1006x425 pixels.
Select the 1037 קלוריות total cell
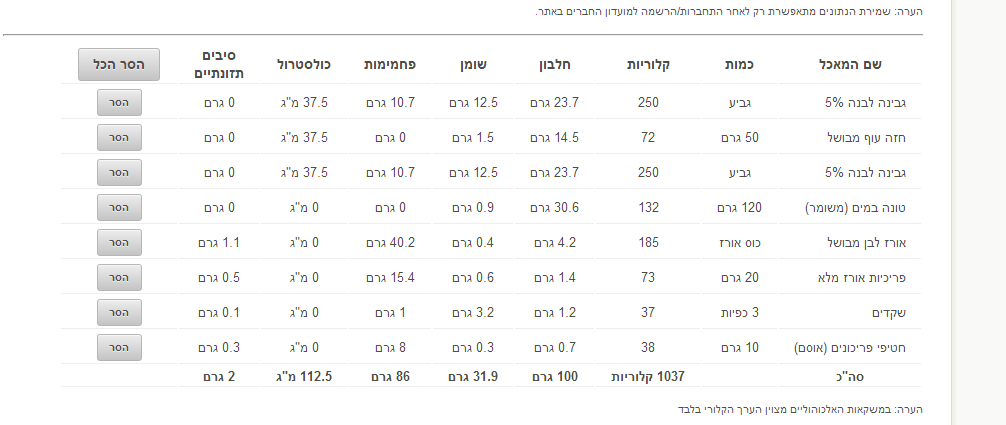coord(648,377)
